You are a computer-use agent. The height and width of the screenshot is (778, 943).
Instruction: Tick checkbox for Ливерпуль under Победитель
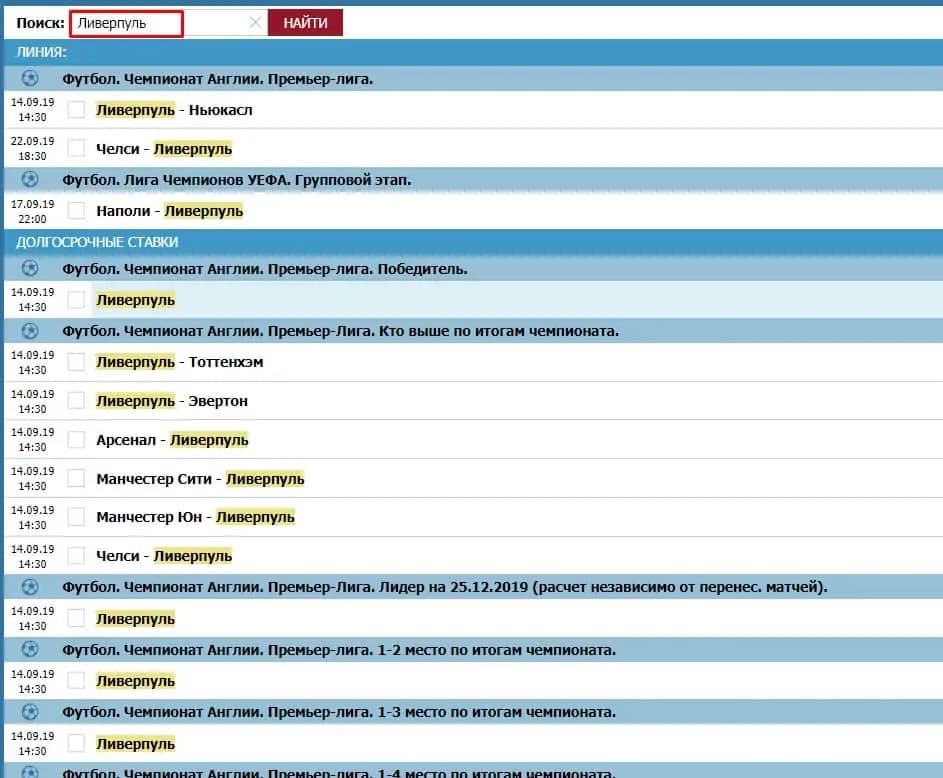76,299
